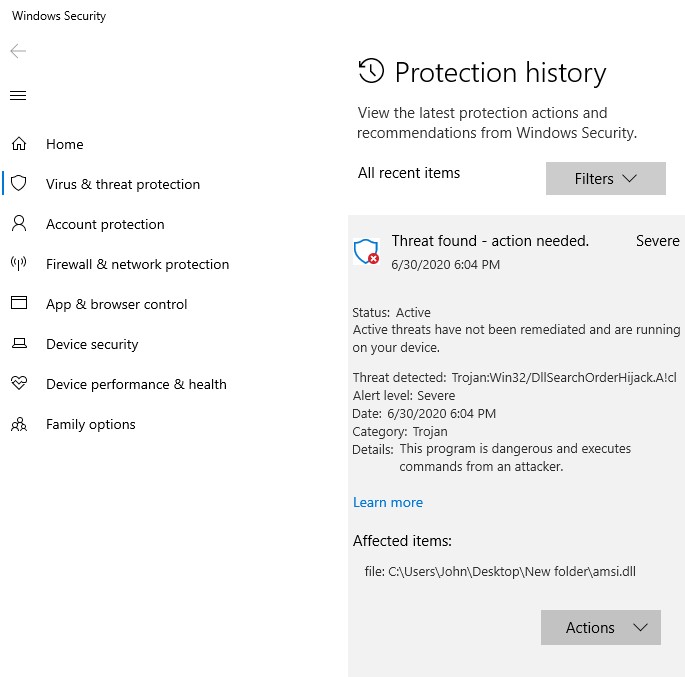Select Device performance & health
685x677 pixels.
pyautogui.click(x=136, y=384)
